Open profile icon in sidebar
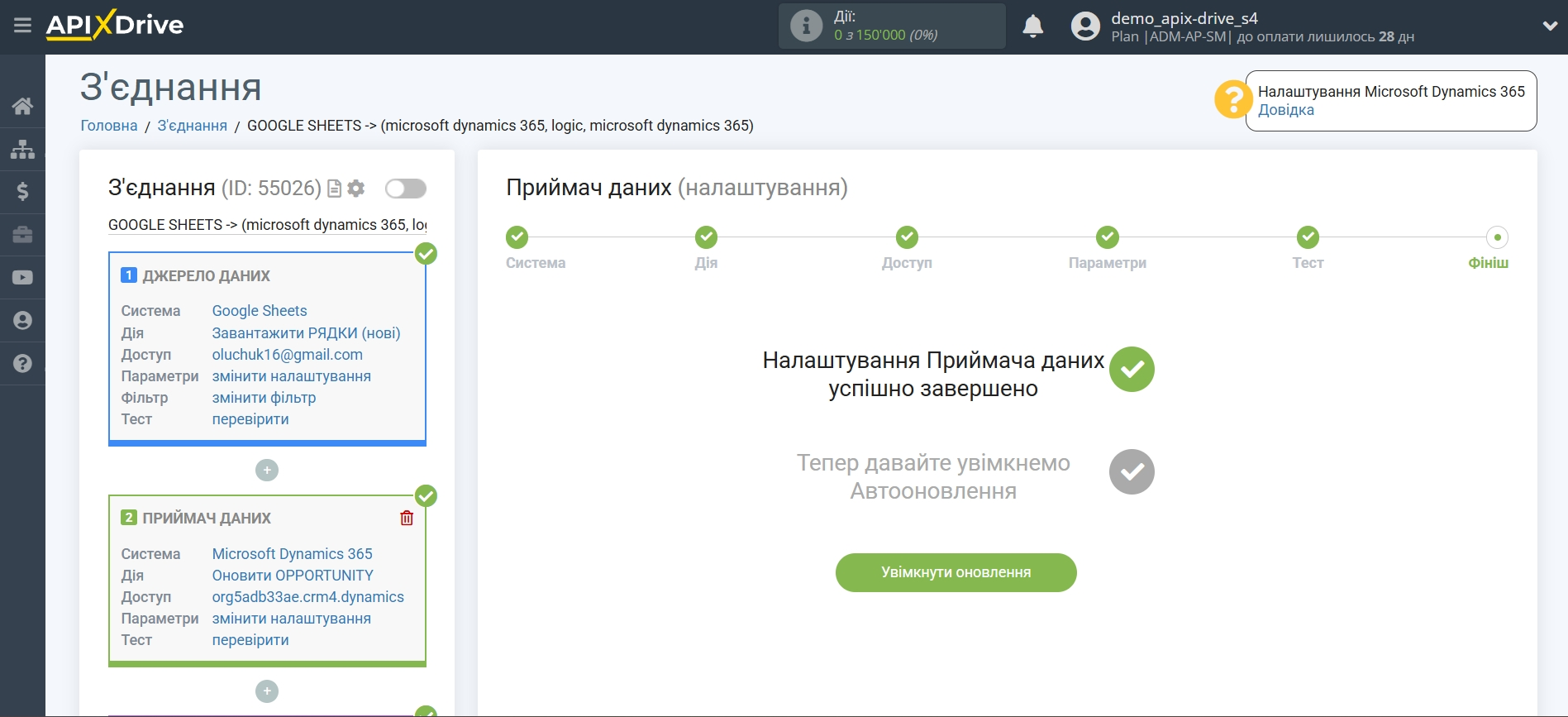The width and height of the screenshot is (1568, 717). click(x=22, y=321)
